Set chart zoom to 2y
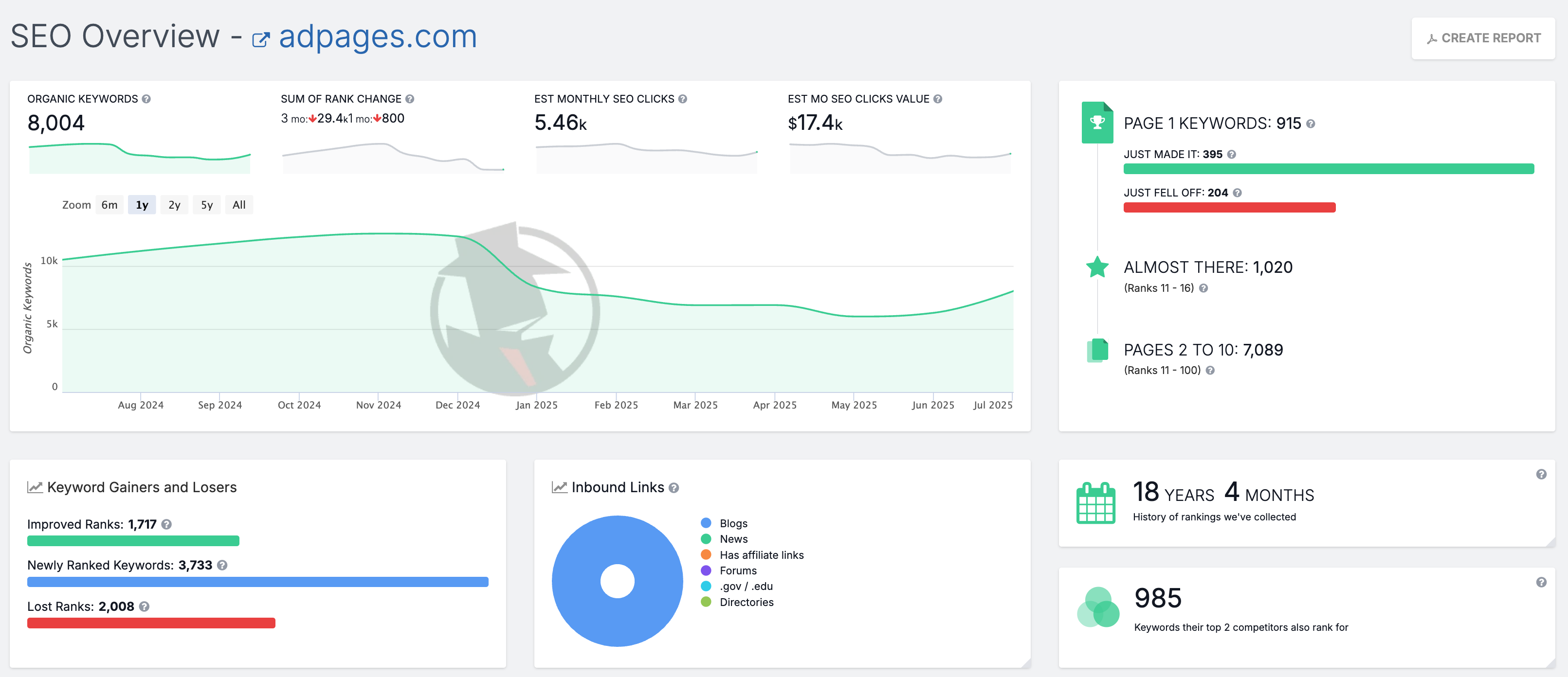Image resolution: width=1568 pixels, height=677 pixels. click(x=174, y=205)
